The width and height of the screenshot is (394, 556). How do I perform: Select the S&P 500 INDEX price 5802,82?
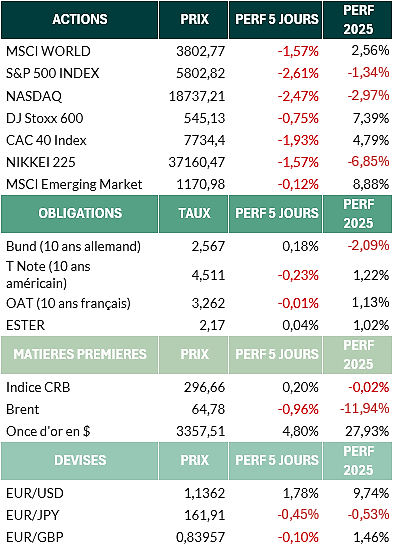[200, 73]
